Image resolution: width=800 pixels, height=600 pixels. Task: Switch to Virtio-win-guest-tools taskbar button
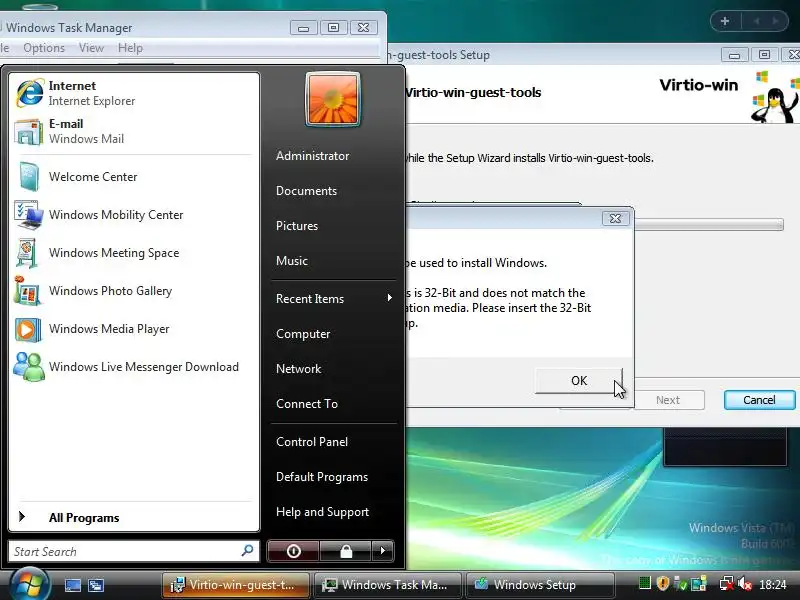click(236, 585)
